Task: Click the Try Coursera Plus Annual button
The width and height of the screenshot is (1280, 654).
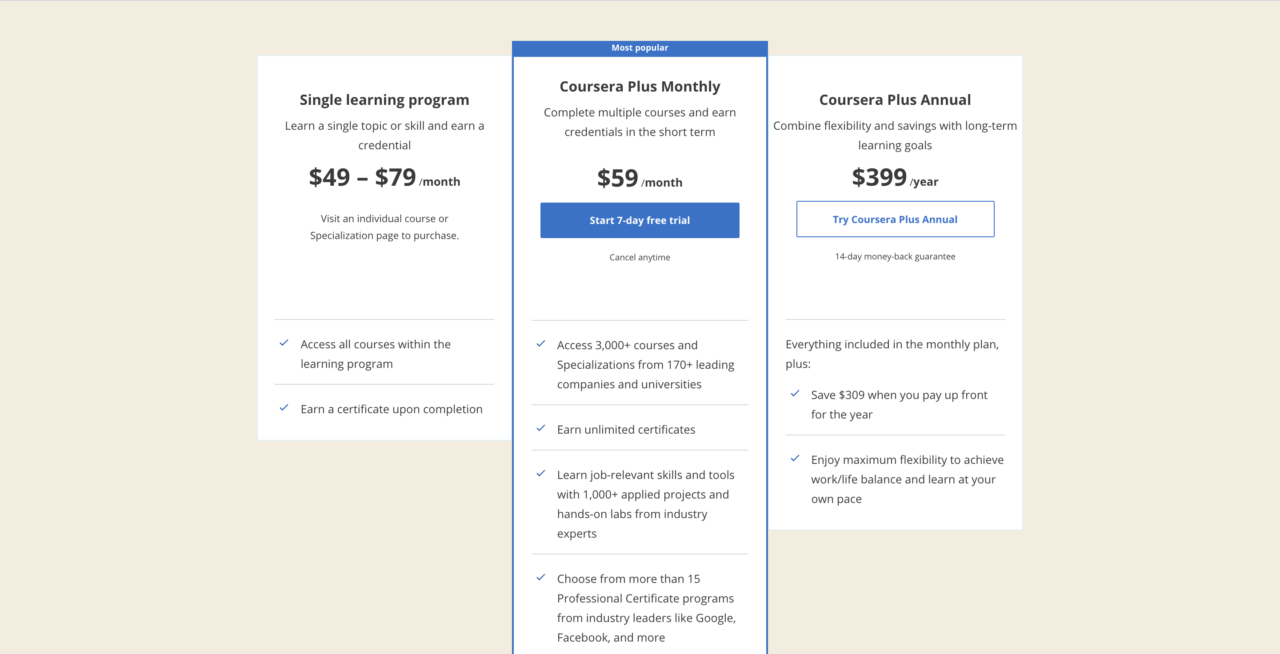Action: [895, 219]
